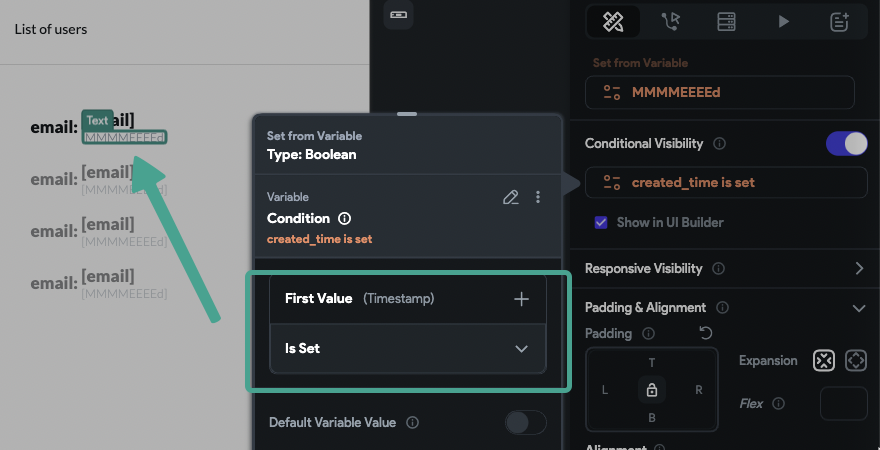The image size is (880, 450).
Task: Open the Backend Query database tab icon
Action: tap(726, 22)
